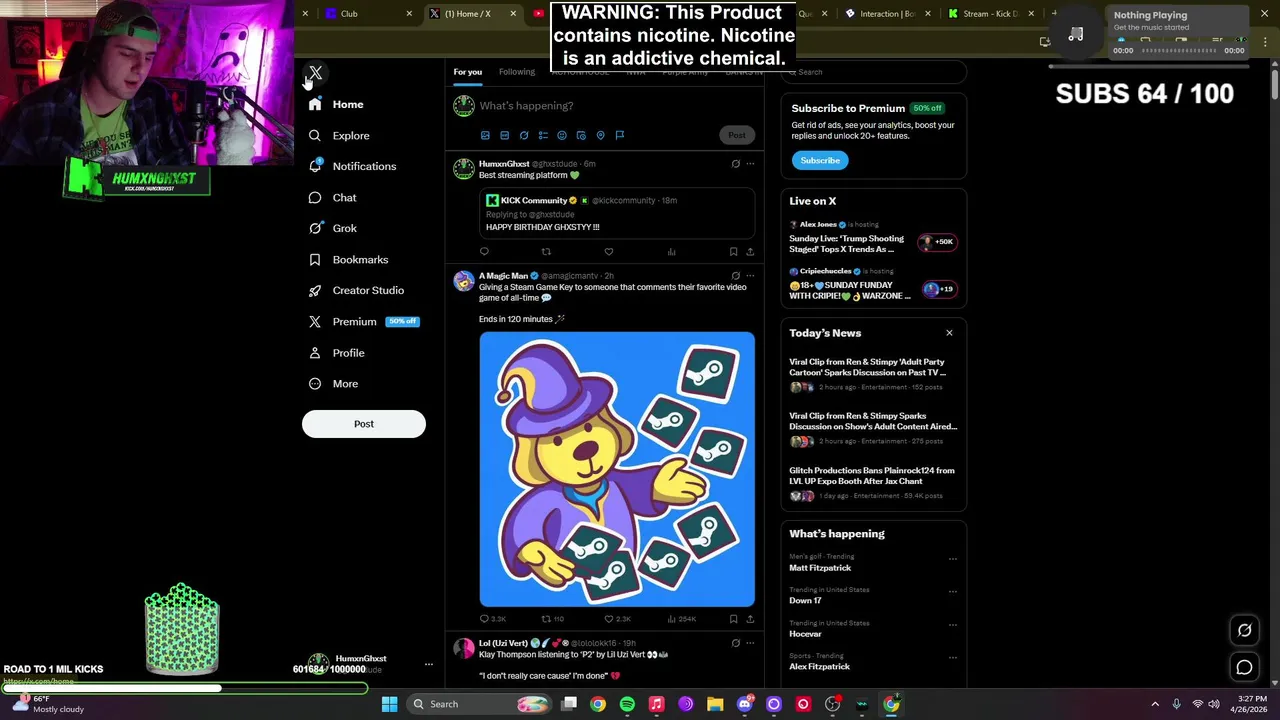Open File Explorer from the taskbar
The width and height of the screenshot is (1280, 720).
(x=715, y=704)
